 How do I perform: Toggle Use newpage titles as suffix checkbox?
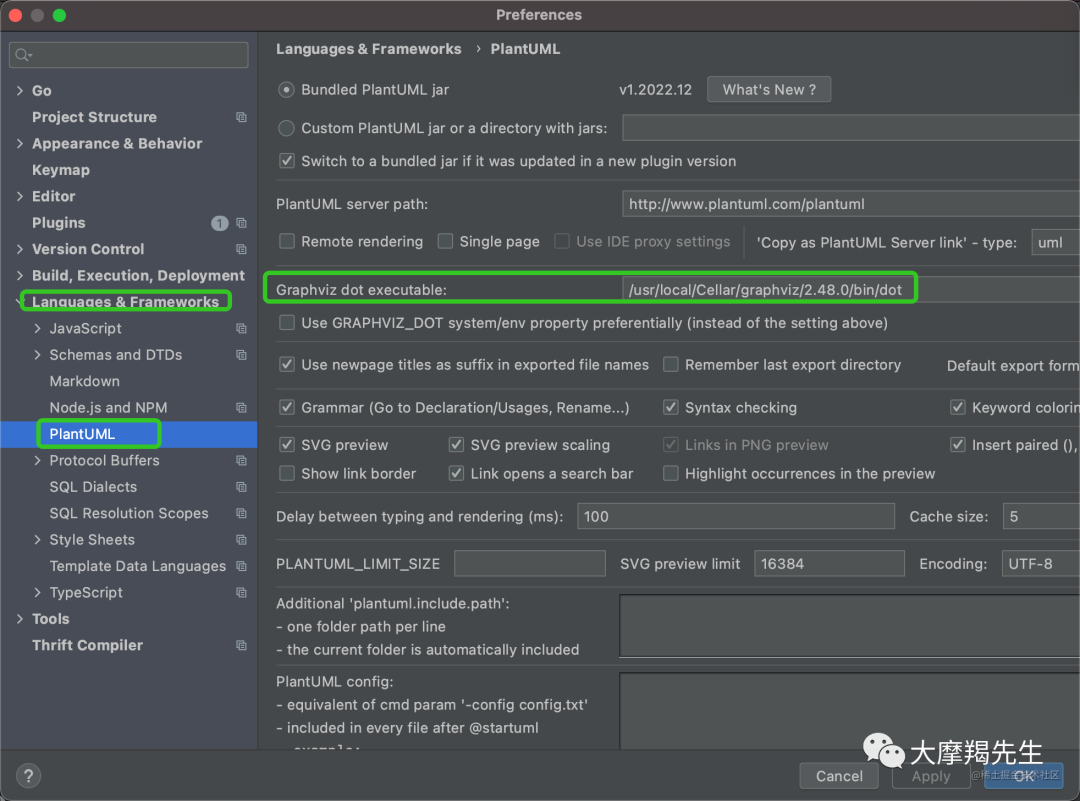click(287, 364)
